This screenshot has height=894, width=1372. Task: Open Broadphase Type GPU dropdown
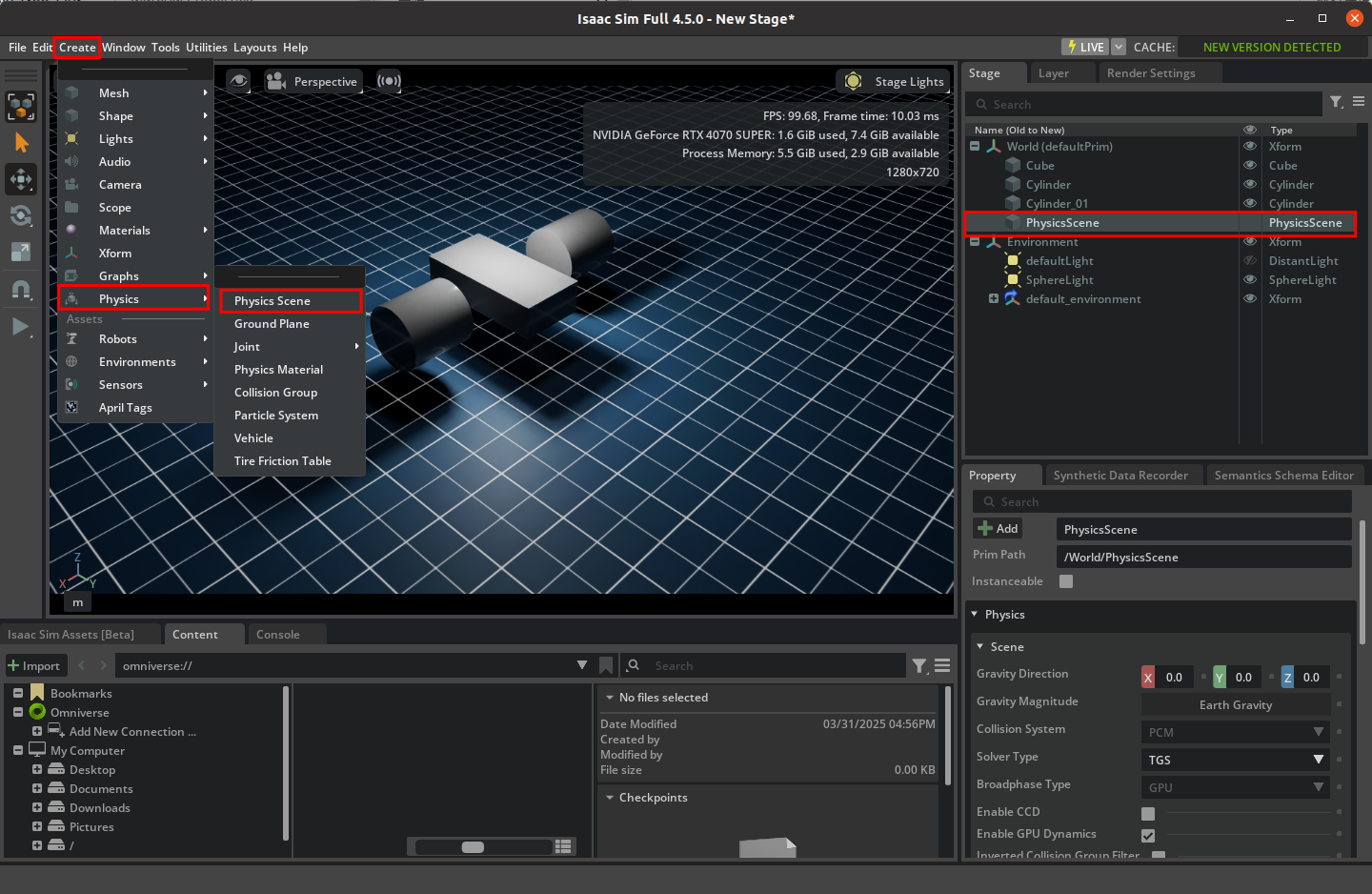tap(1236, 787)
